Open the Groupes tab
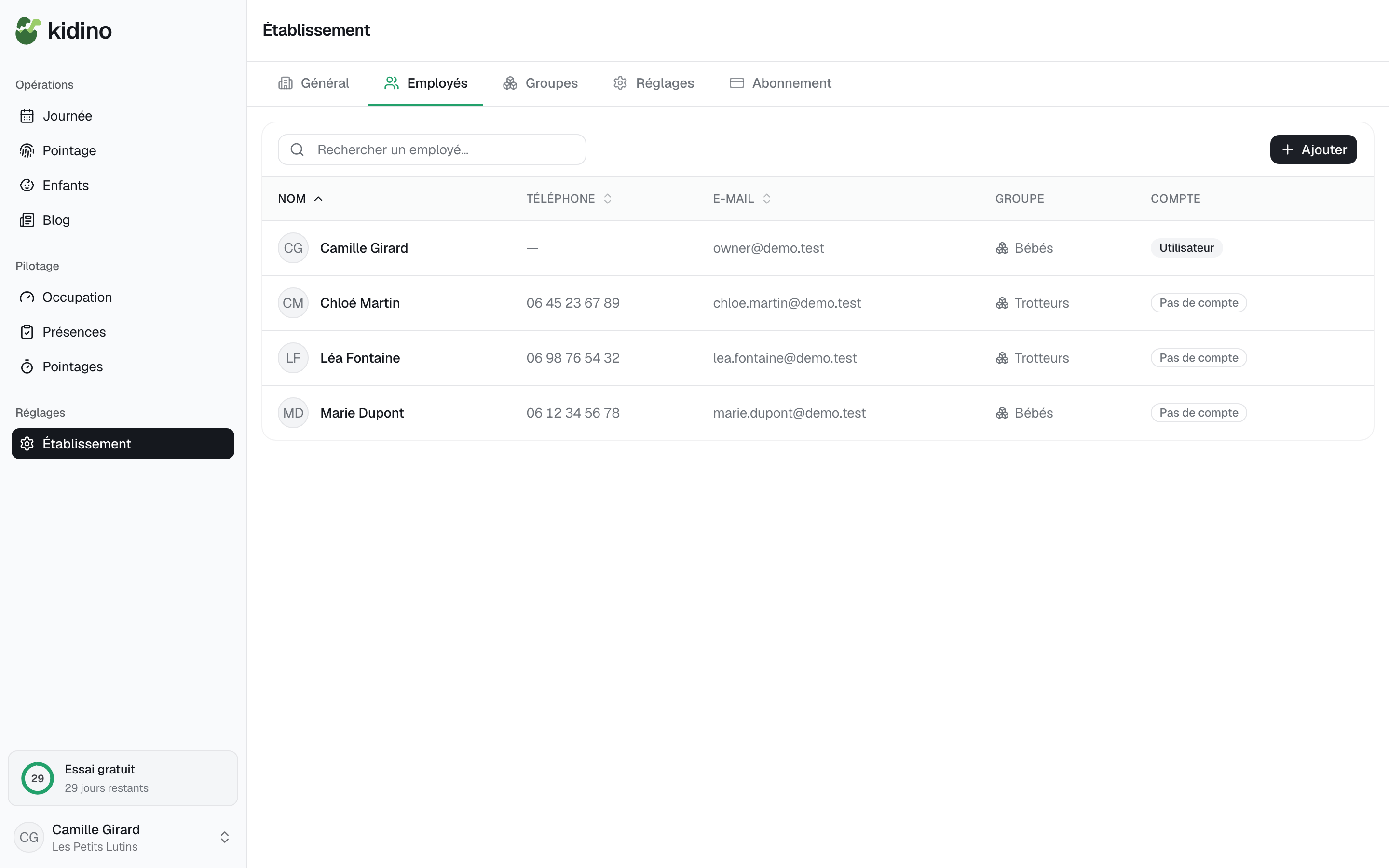Viewport: 1389px width, 868px height. click(x=540, y=83)
